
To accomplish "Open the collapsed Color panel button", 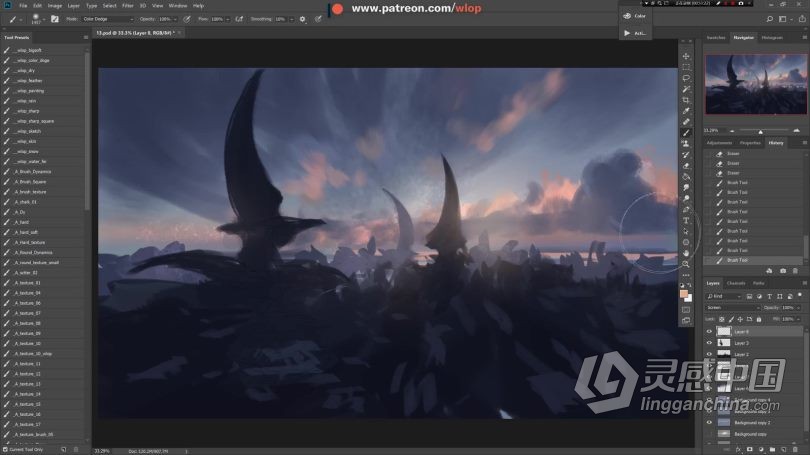I will point(635,16).
